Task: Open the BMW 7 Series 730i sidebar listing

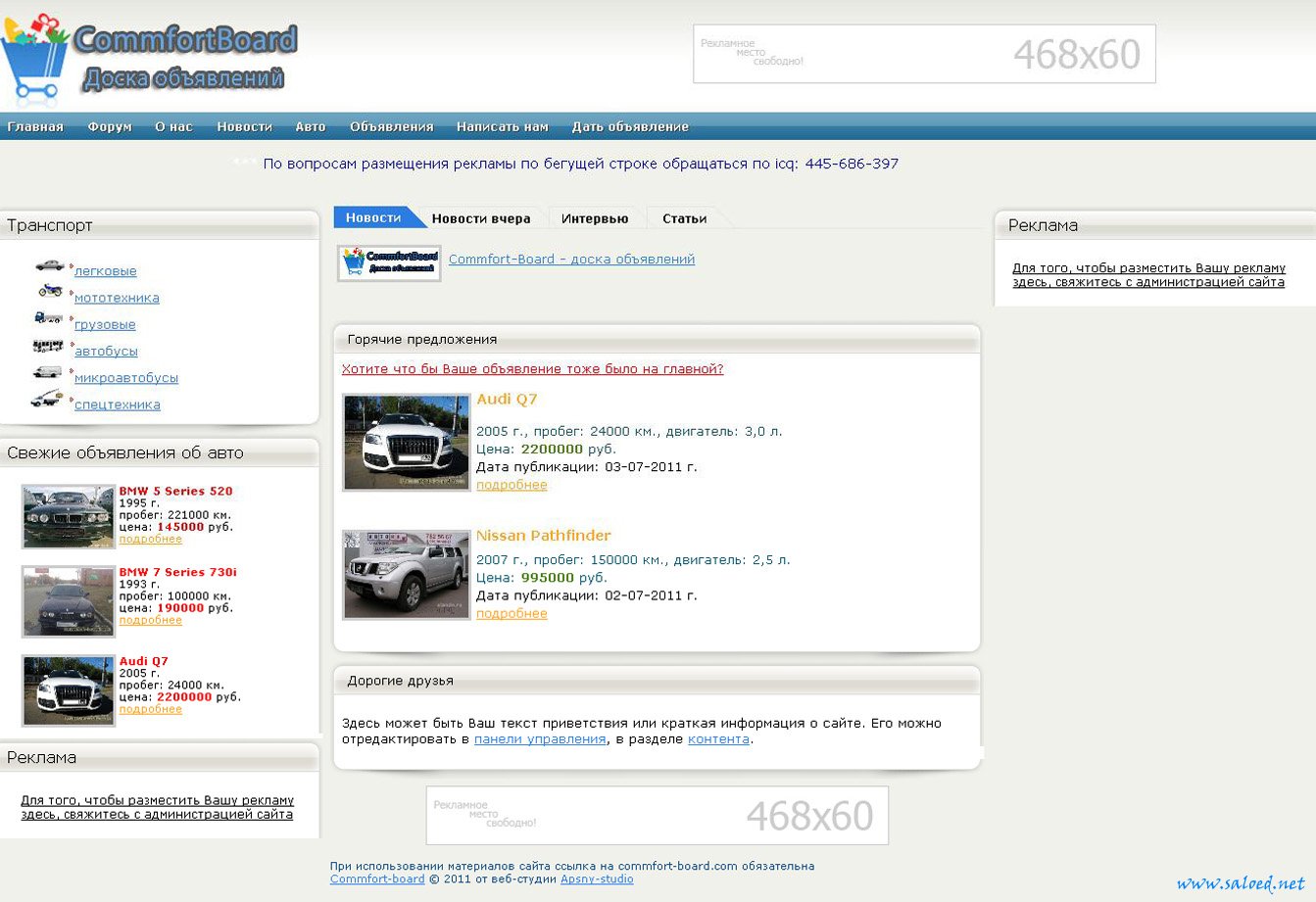Action: (177, 572)
